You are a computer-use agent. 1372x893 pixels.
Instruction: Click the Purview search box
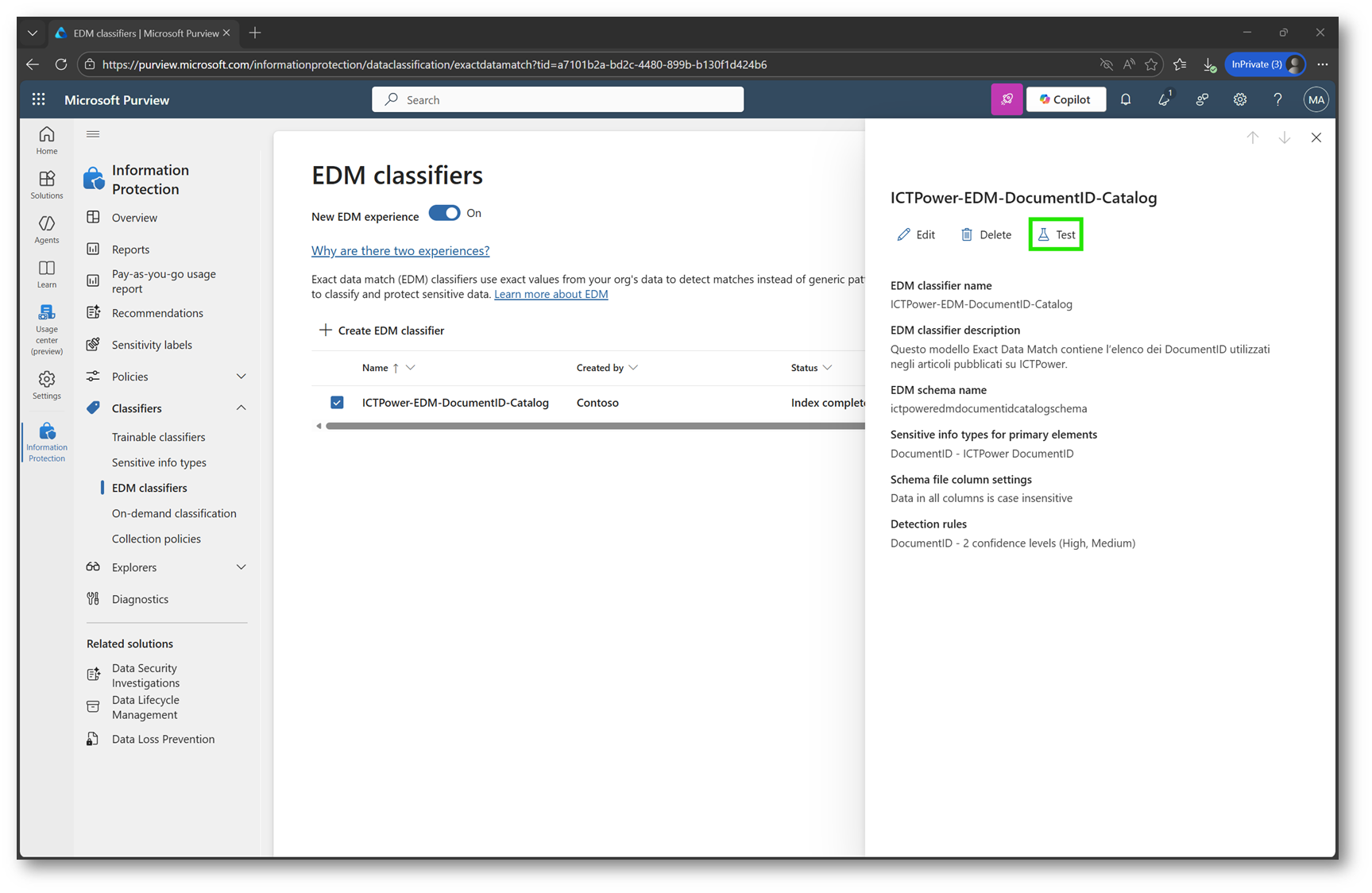coord(558,99)
